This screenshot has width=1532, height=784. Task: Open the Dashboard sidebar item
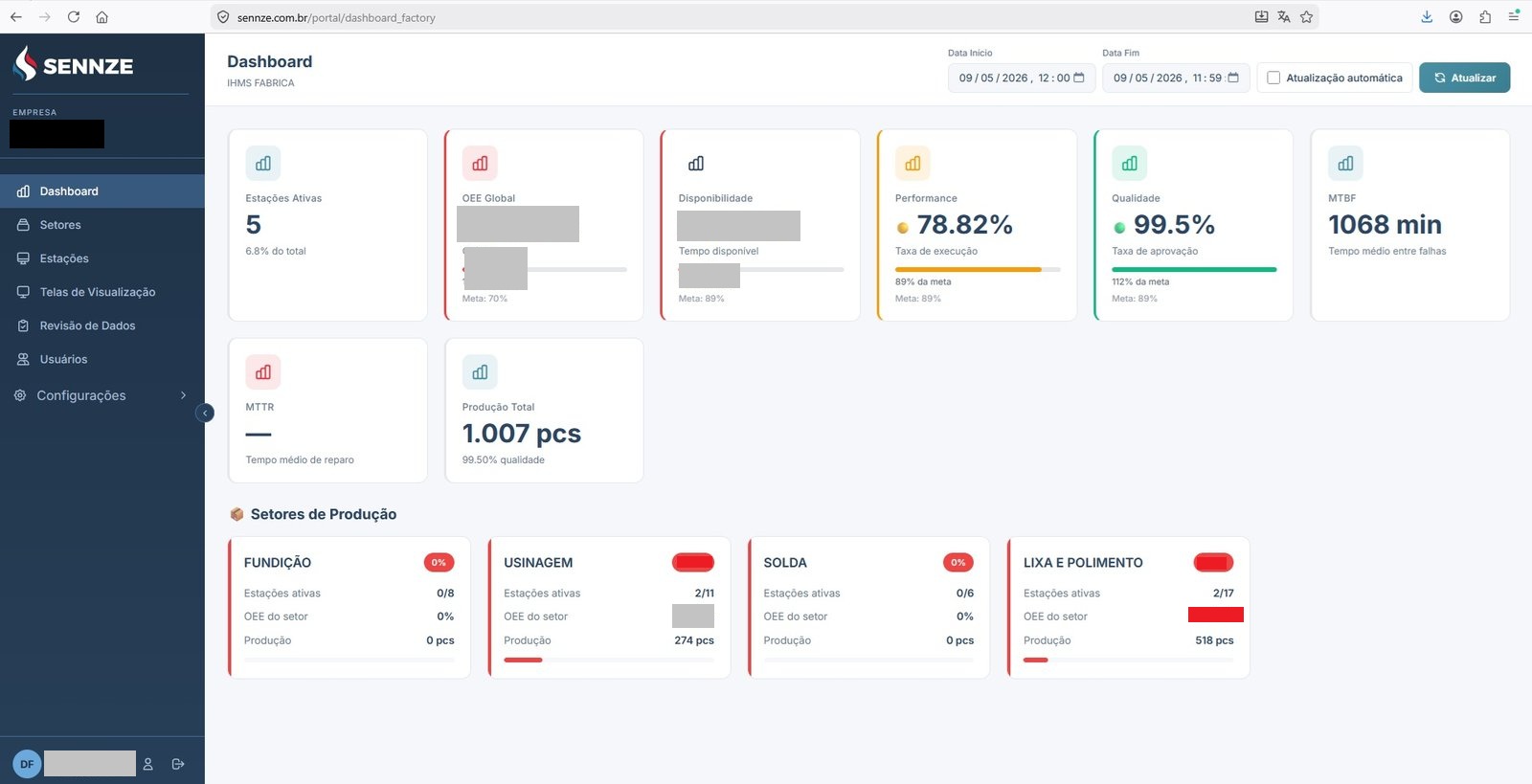coord(102,191)
